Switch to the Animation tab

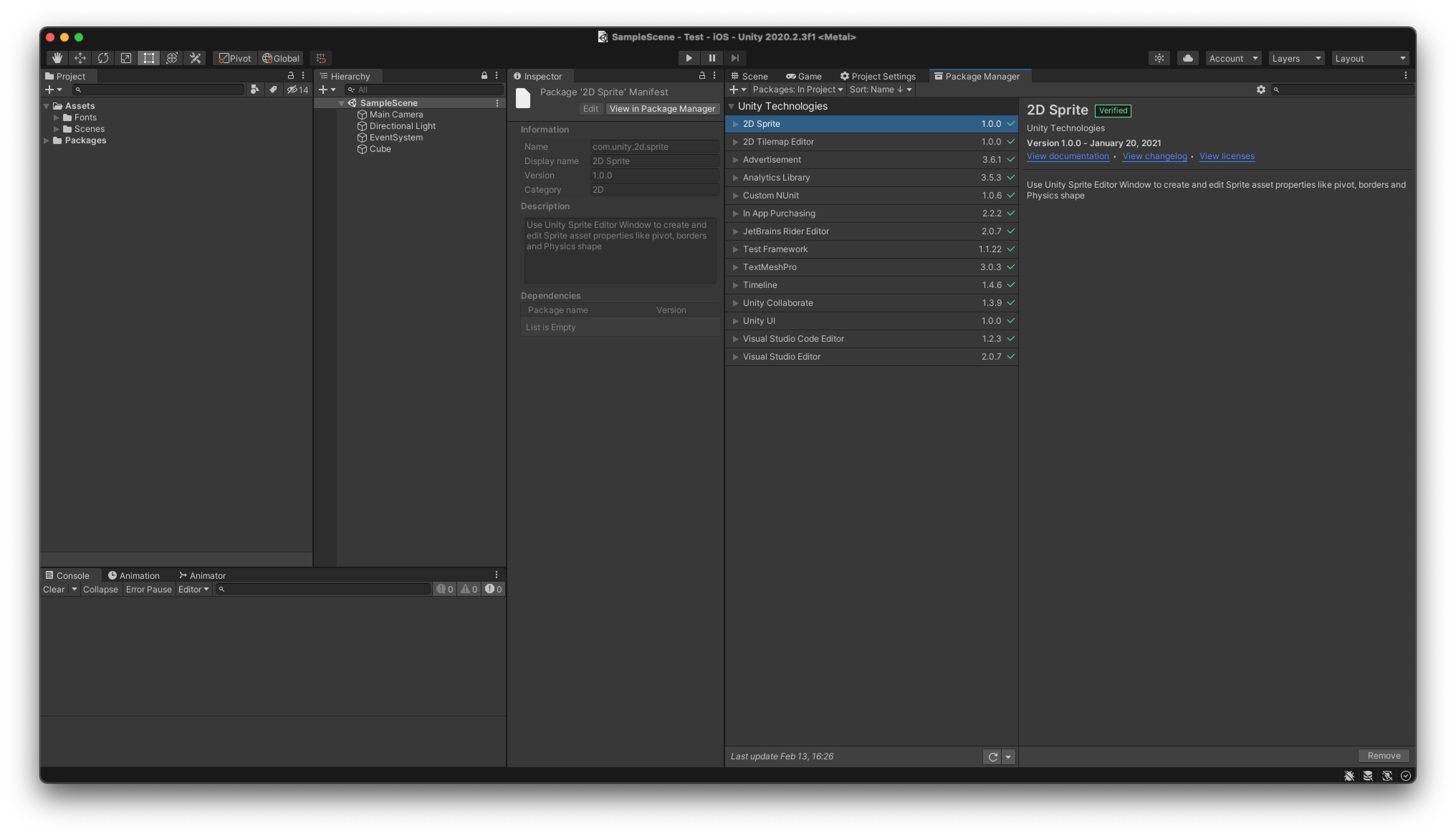point(134,575)
